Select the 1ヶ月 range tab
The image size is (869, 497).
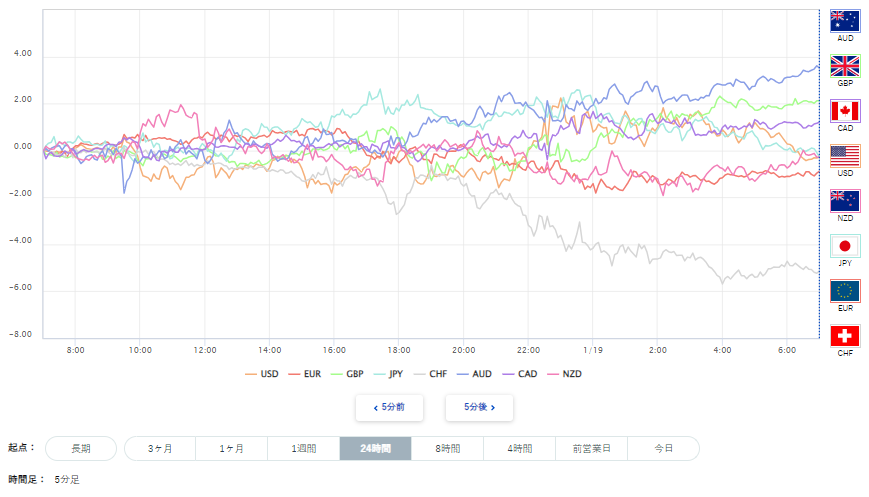click(x=232, y=448)
